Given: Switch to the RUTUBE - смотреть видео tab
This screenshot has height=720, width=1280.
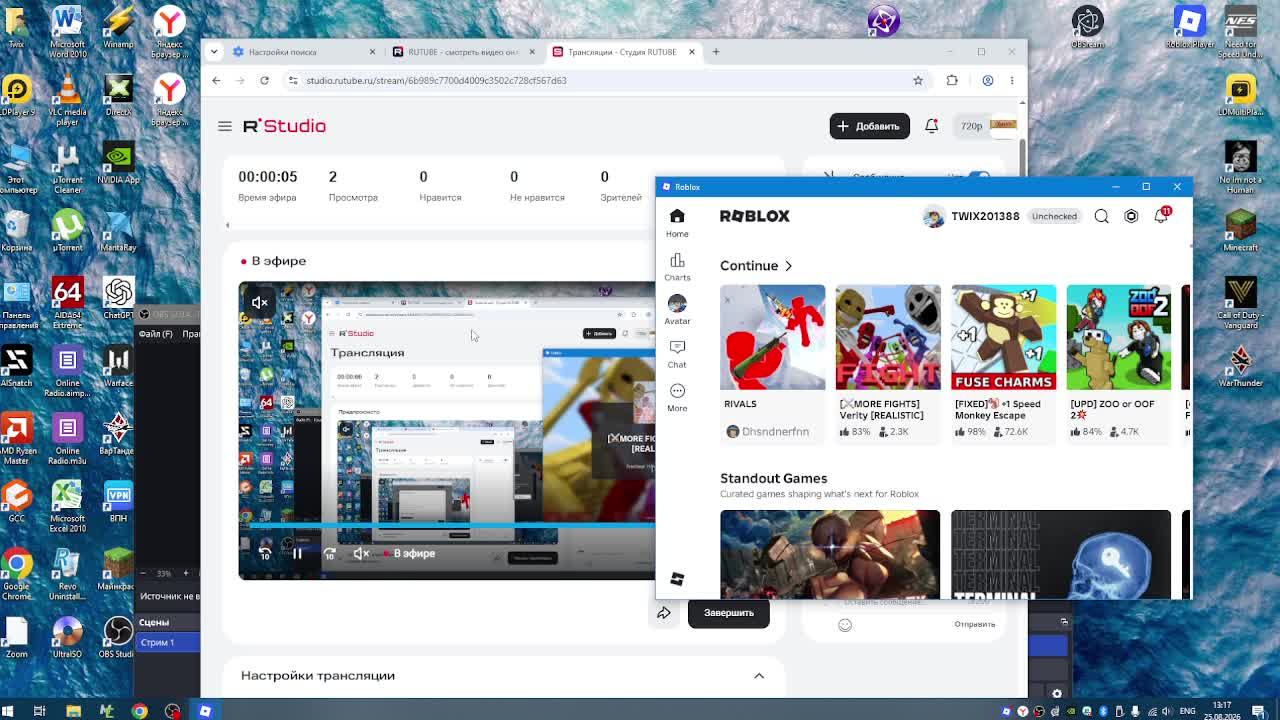Looking at the screenshot, I should 463,52.
